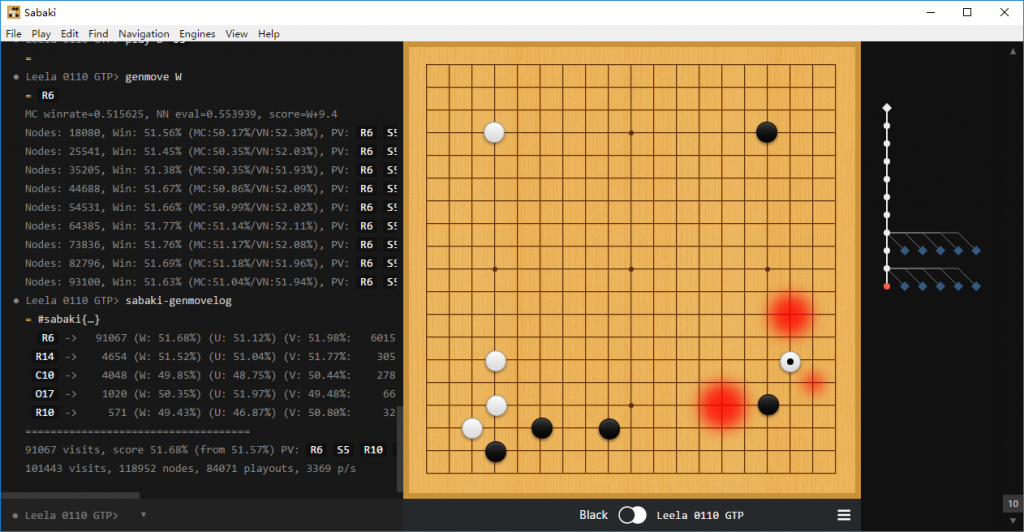Click the large red heatmap spot above last move

click(790, 315)
